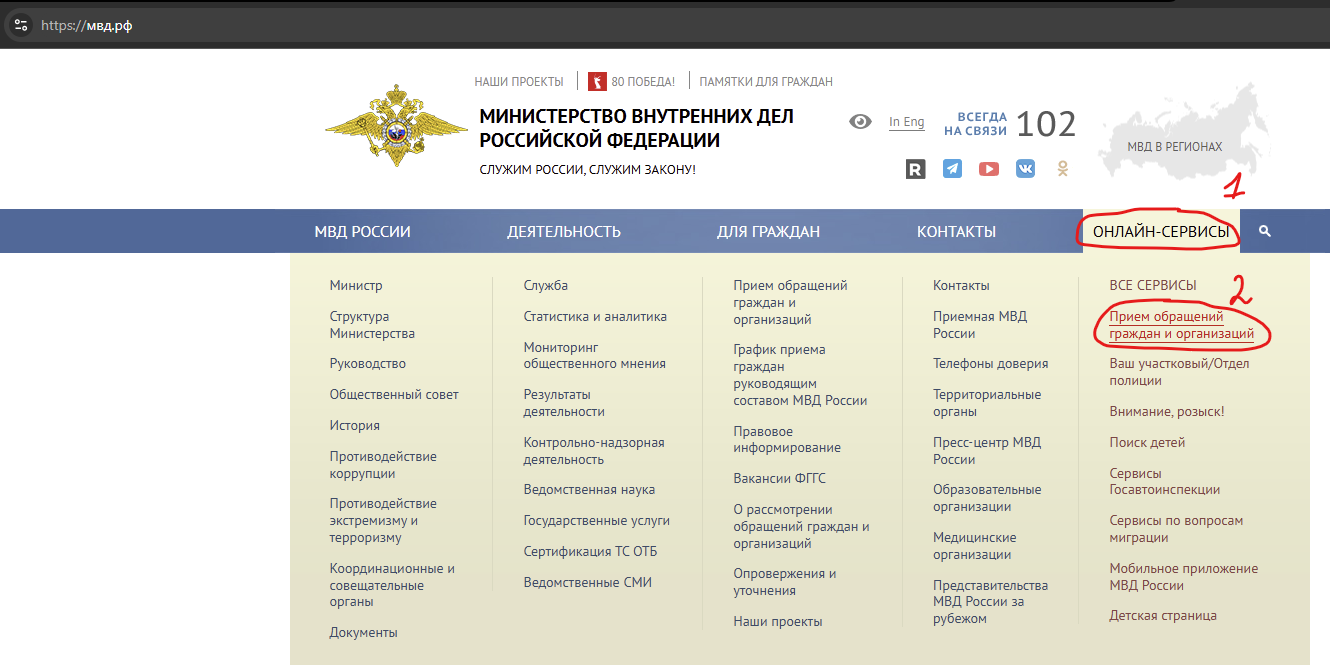Open Результаты деятельности link
Screen dimensions: 1330x669
pos(564,402)
